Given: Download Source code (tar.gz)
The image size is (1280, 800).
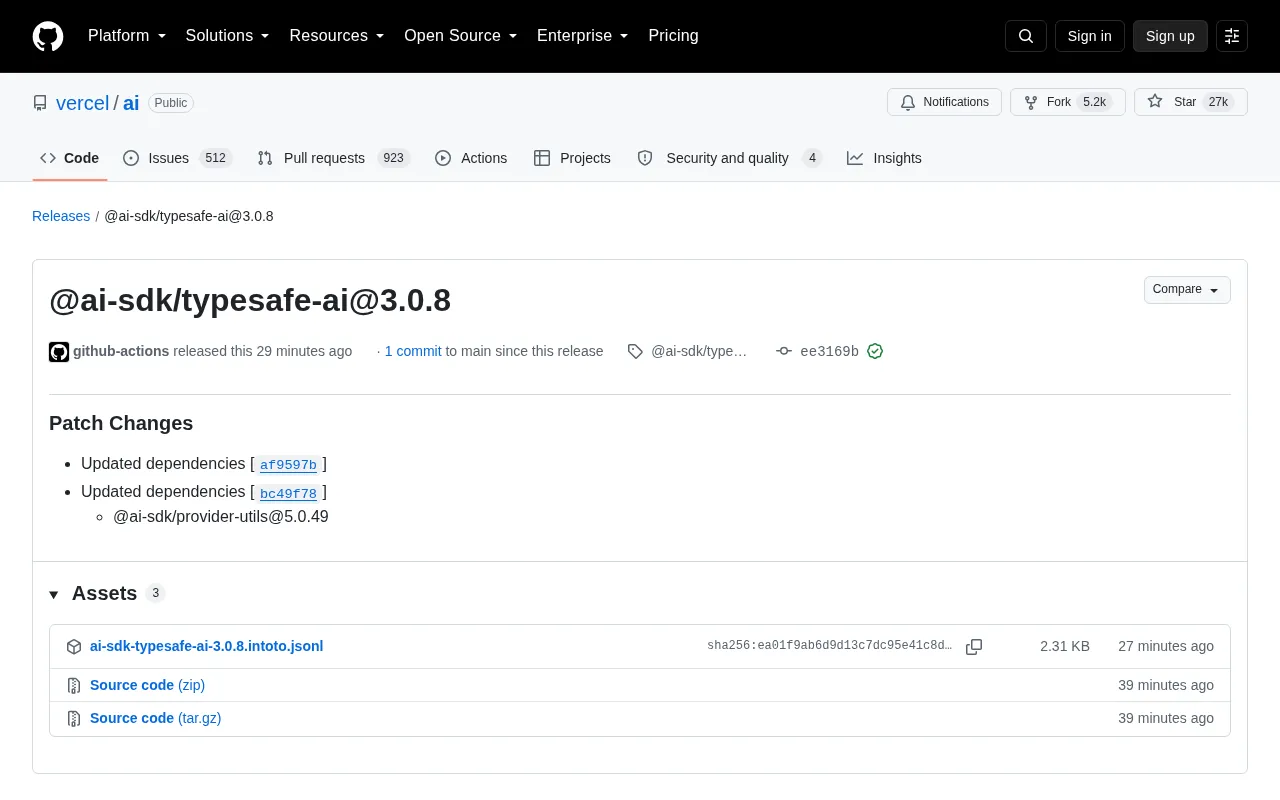Looking at the screenshot, I should tap(155, 718).
